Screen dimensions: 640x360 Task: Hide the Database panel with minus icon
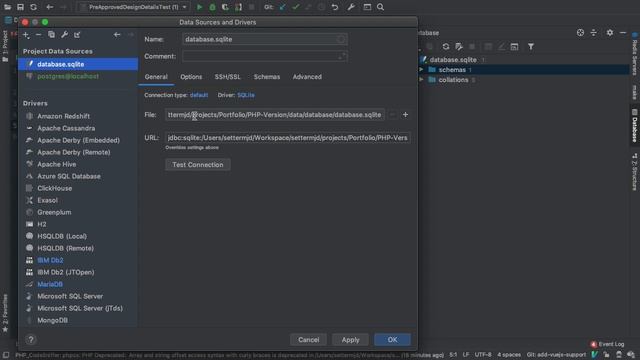623,33
